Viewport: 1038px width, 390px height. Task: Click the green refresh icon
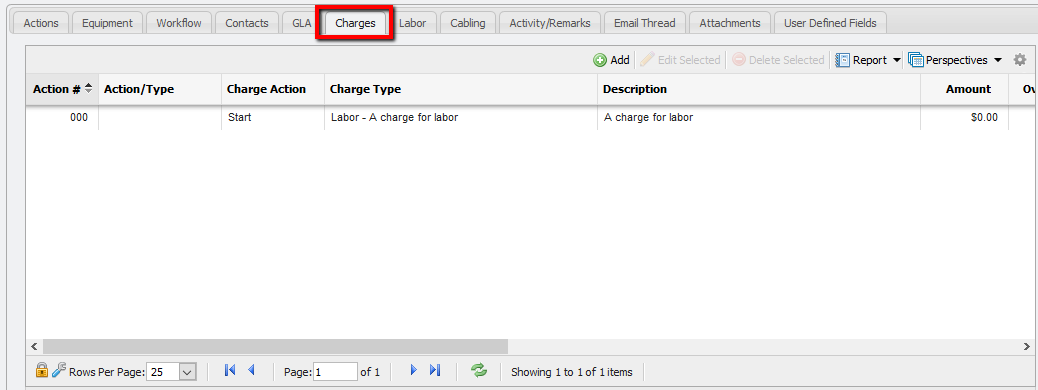coord(479,371)
